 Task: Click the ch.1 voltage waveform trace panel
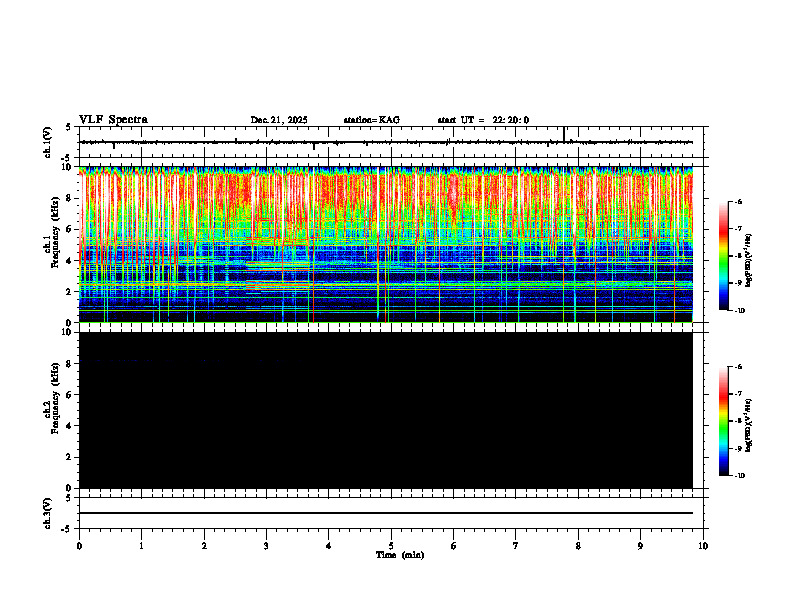click(393, 142)
